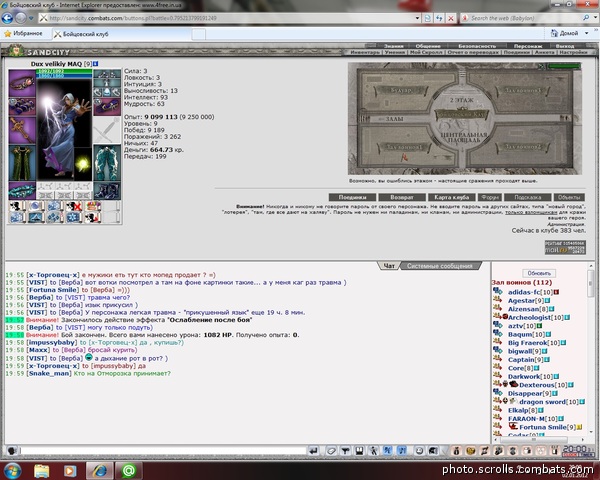
Task: Use the snowflake scroll in bottom row
Action: coord(74,217)
